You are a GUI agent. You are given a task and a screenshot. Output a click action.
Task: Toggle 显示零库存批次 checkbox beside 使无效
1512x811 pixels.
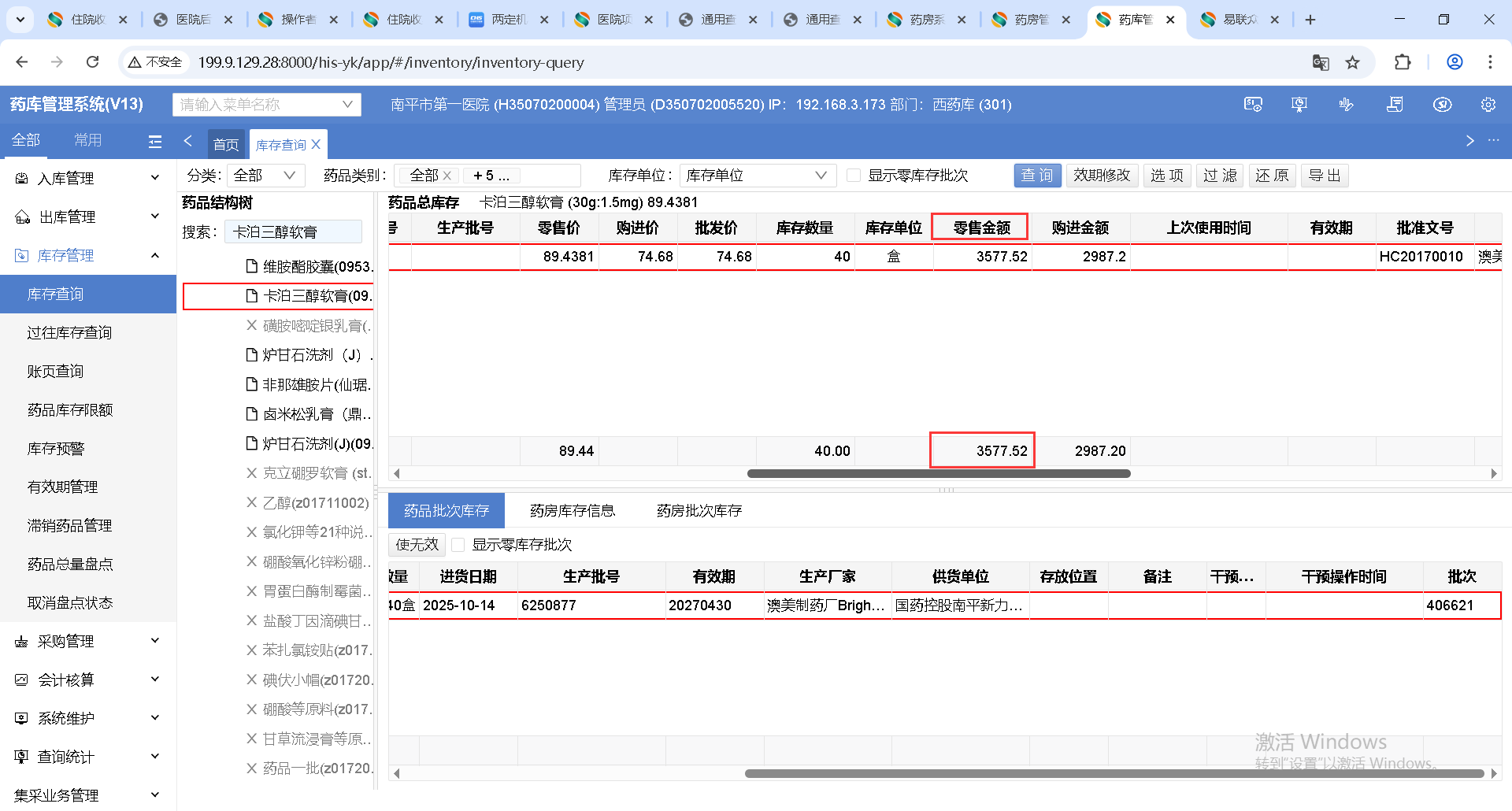click(458, 545)
